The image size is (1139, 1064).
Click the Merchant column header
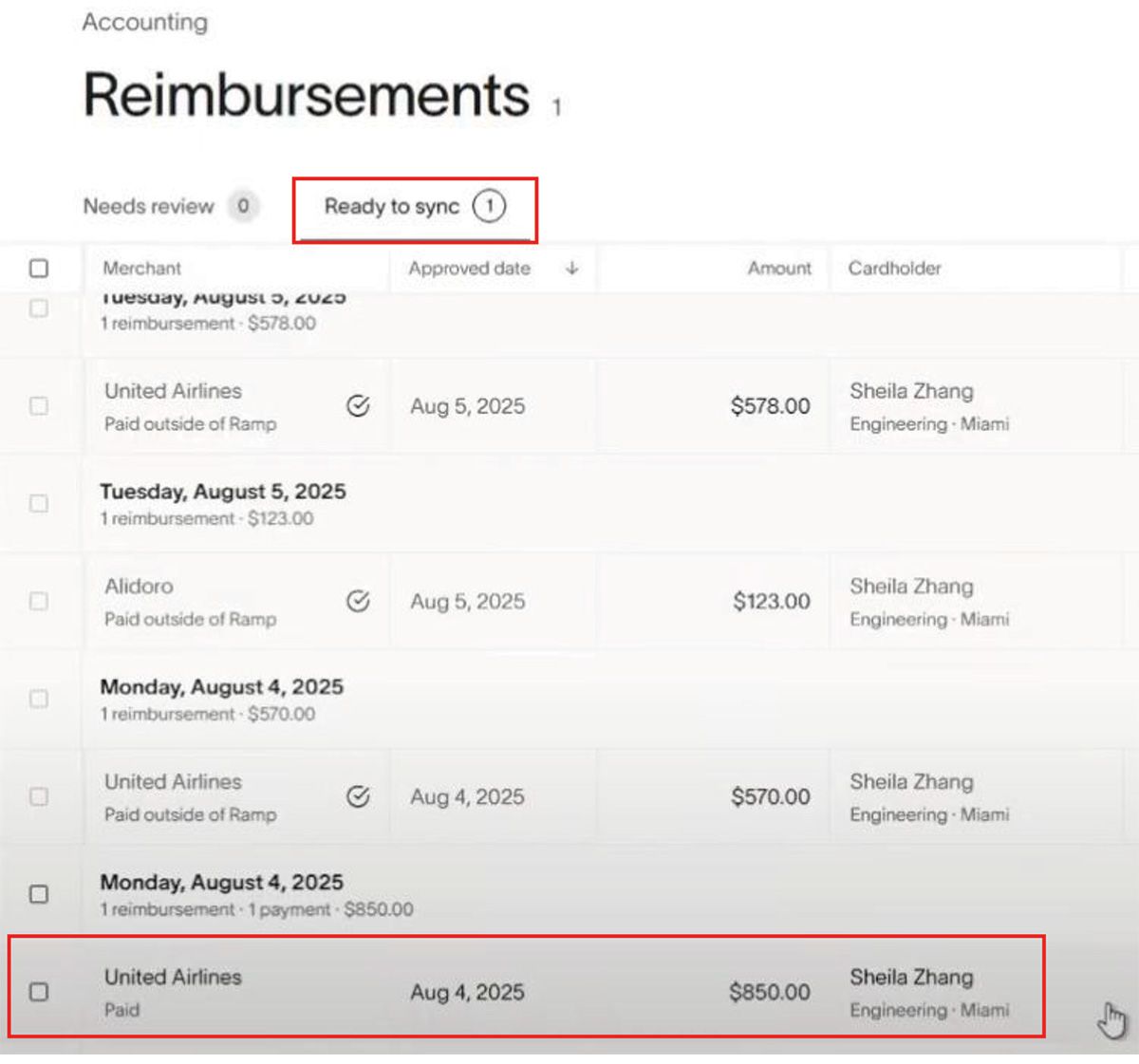(x=141, y=269)
